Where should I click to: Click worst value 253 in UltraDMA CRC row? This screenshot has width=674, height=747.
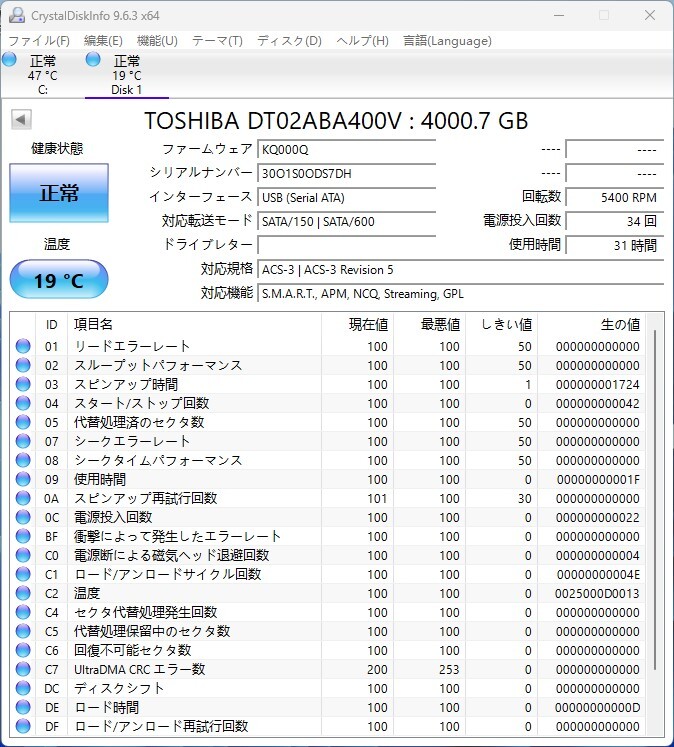click(x=449, y=670)
